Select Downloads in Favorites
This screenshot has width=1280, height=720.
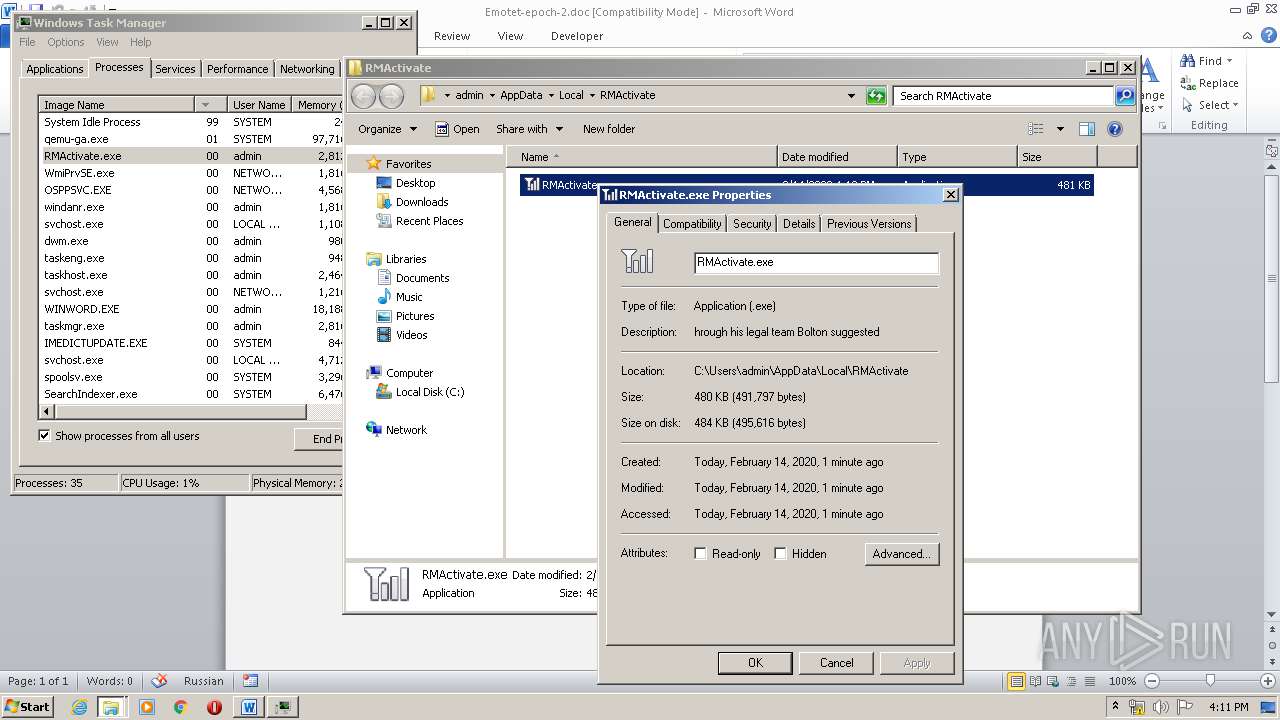[421, 202]
